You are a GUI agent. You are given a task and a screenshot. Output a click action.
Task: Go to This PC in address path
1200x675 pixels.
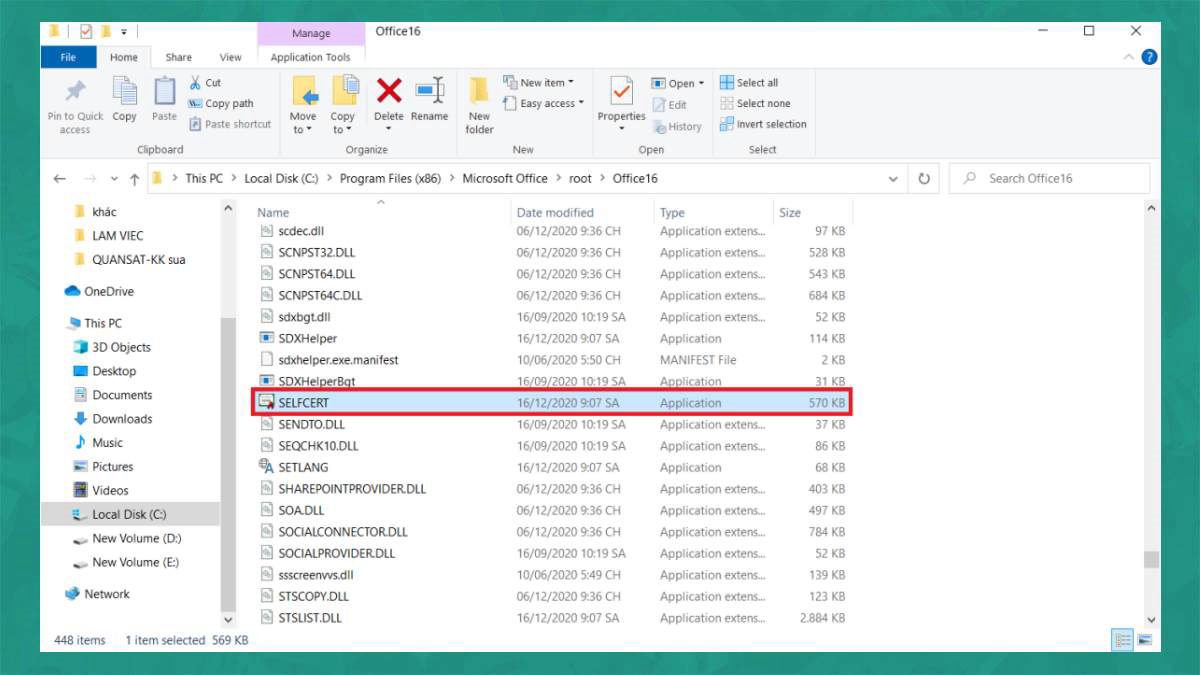(x=204, y=179)
